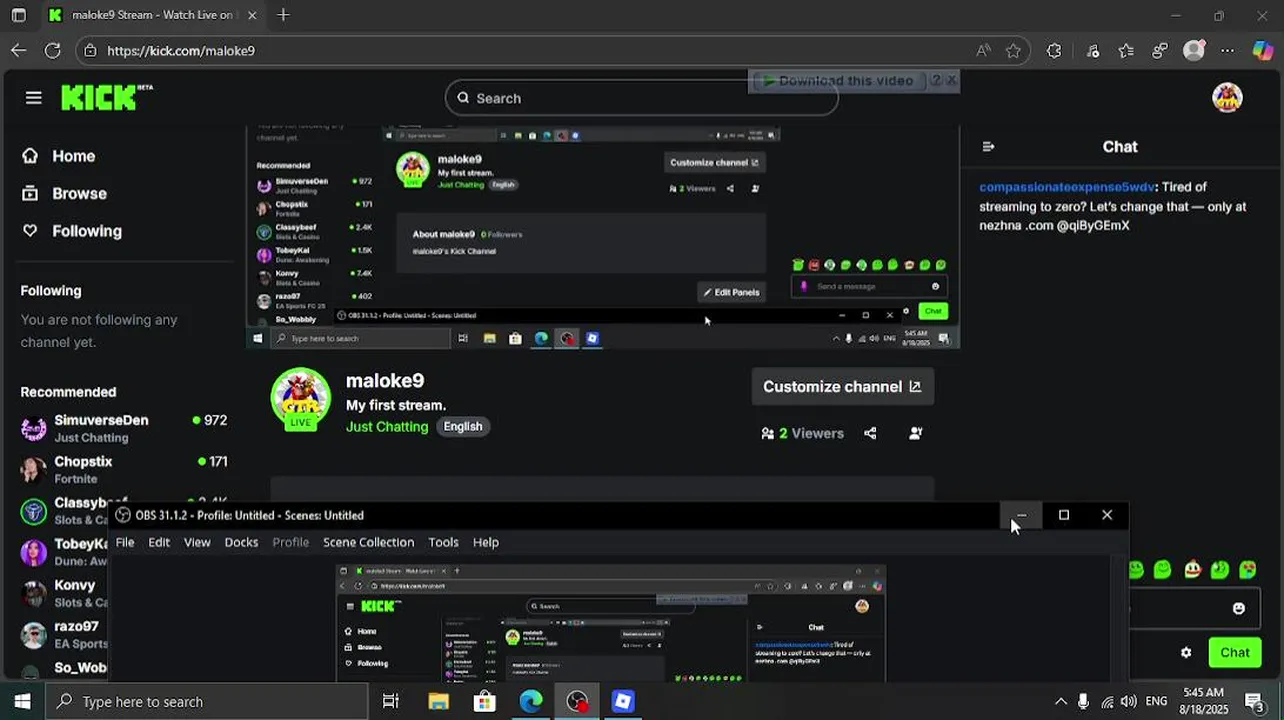Share the maloke9 channel
1284x720 pixels.
(870, 433)
